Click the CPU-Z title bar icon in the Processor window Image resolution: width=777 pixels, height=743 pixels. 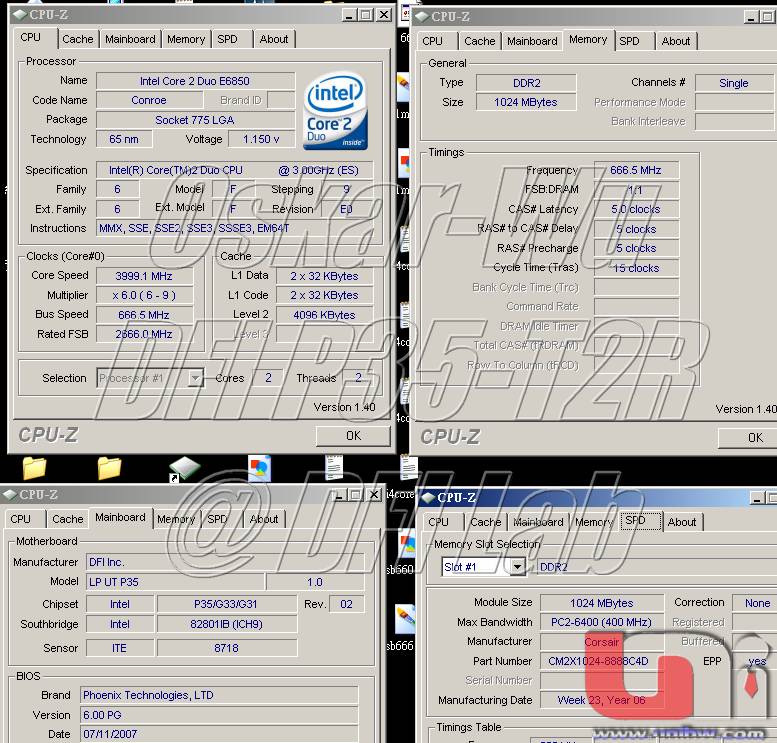click(x=19, y=15)
